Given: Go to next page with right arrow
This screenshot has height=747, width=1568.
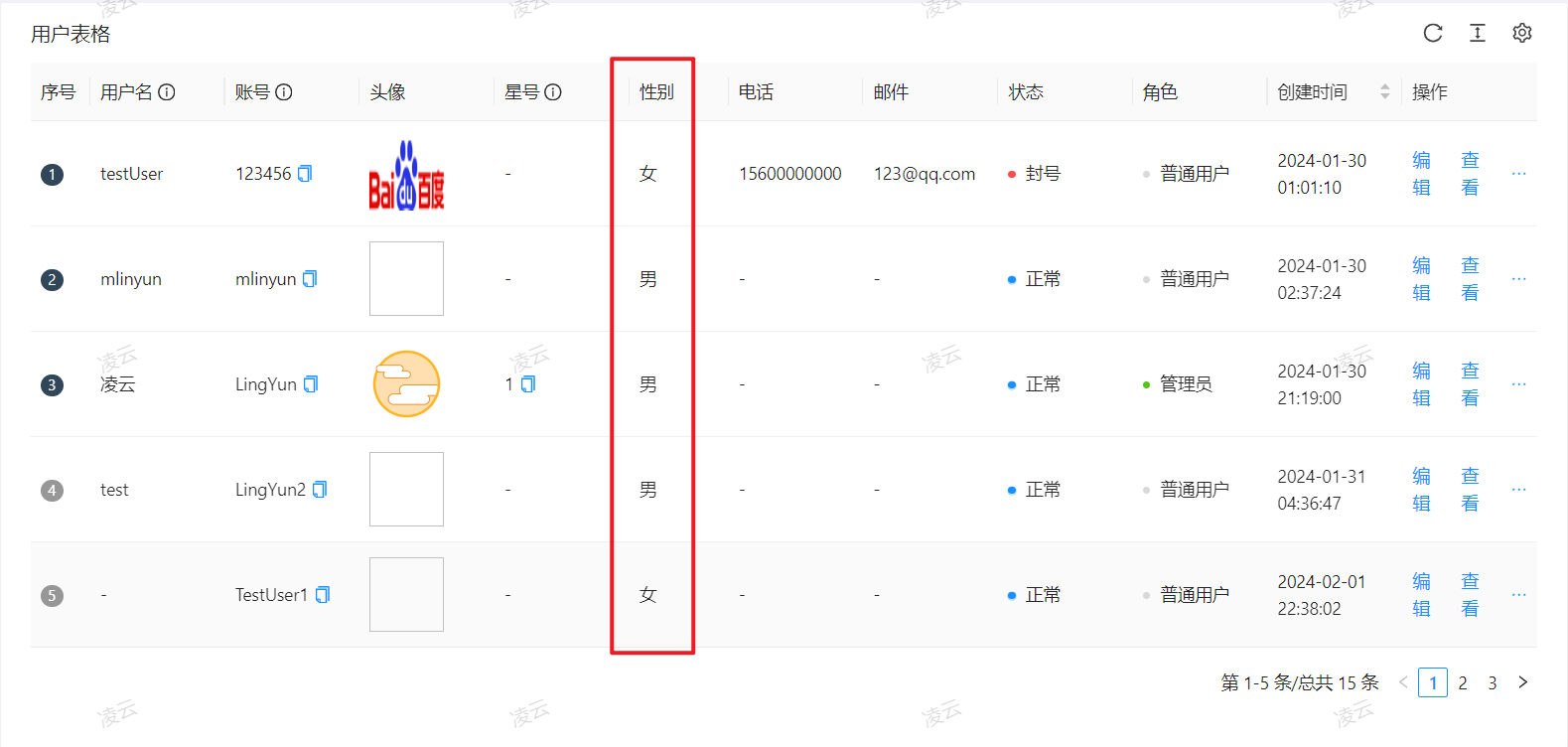Looking at the screenshot, I should click(x=1522, y=682).
